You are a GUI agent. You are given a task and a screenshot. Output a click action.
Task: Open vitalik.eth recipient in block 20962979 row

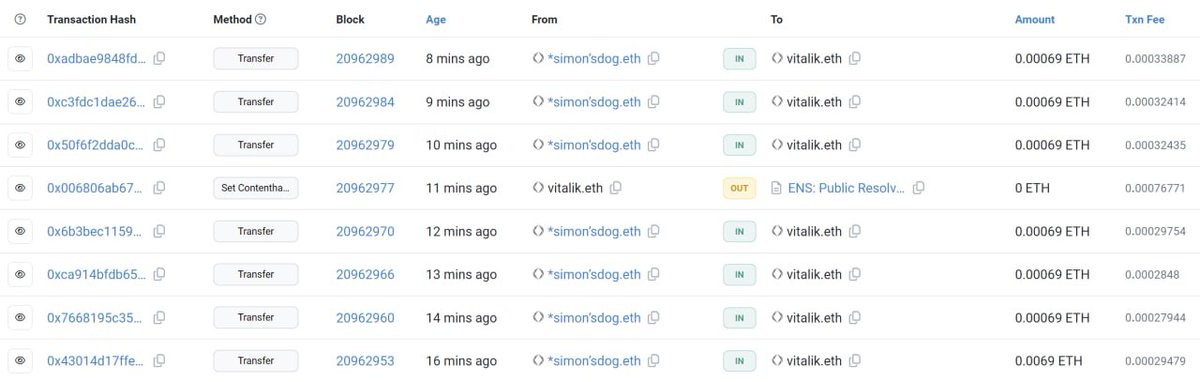coord(814,145)
